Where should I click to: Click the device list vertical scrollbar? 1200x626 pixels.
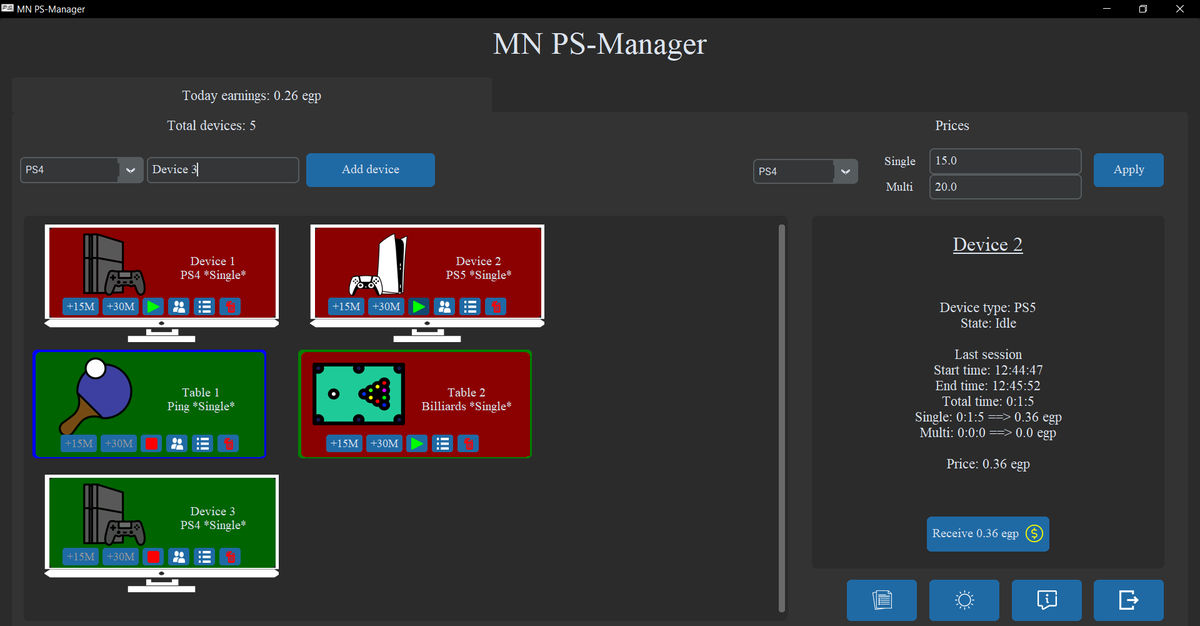780,417
